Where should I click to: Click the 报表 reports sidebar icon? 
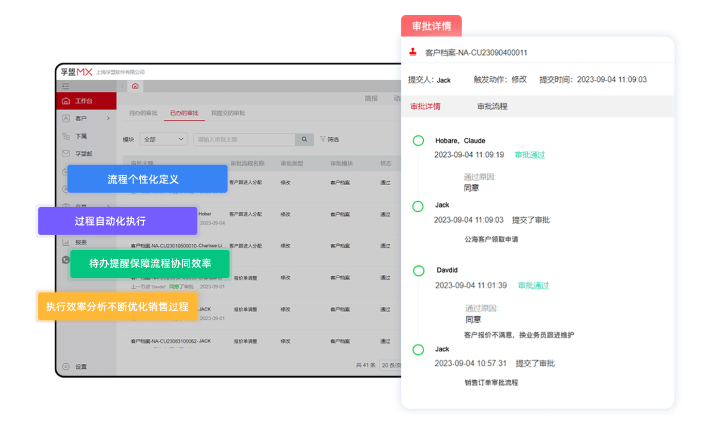(66, 242)
